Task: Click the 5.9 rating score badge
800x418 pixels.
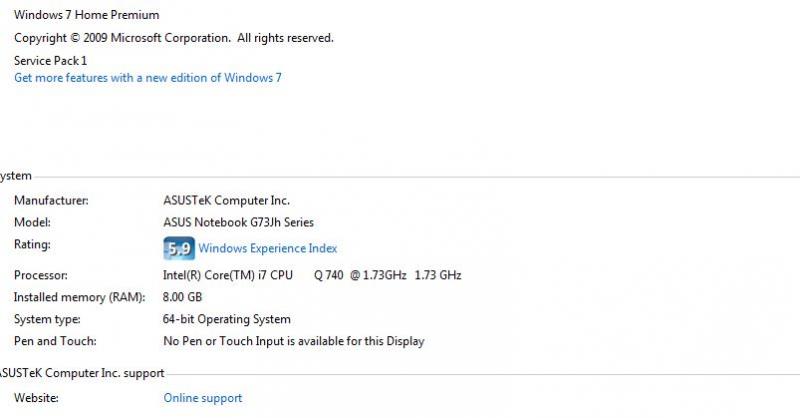Action: click(178, 248)
